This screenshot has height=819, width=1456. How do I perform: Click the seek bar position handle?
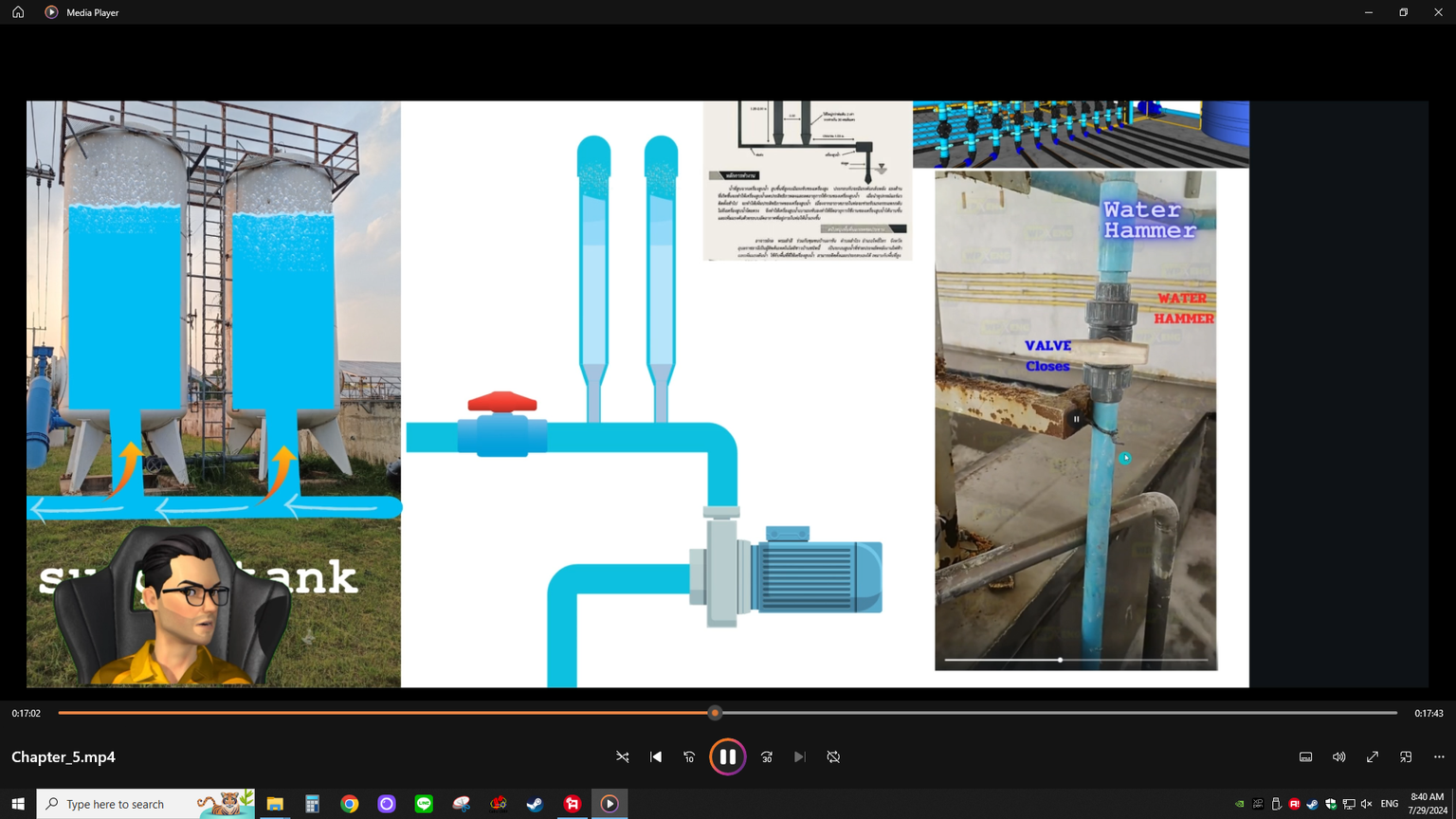pos(715,713)
